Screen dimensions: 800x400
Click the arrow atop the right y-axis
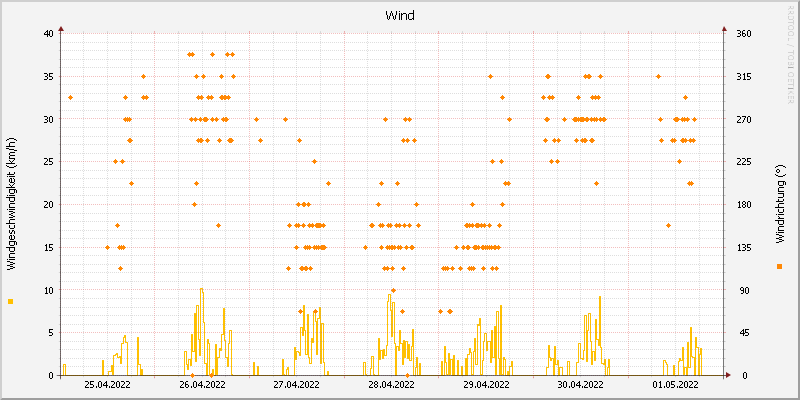click(x=724, y=29)
